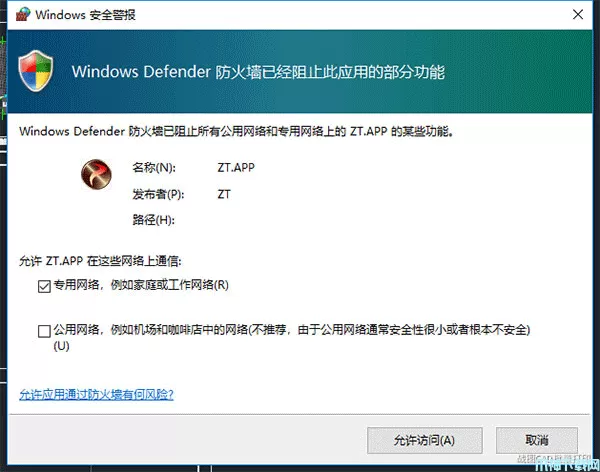Click the ZT.APP name value
This screenshot has height=472, width=600.
point(236,168)
